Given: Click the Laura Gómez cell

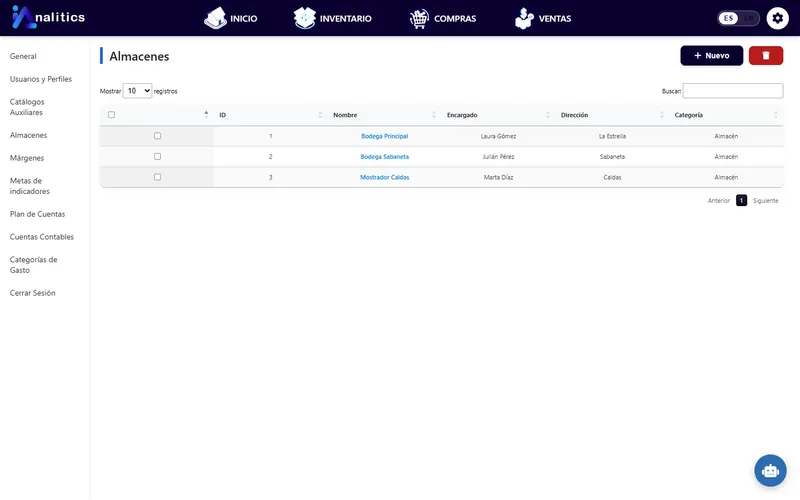Looking at the screenshot, I should (498, 136).
